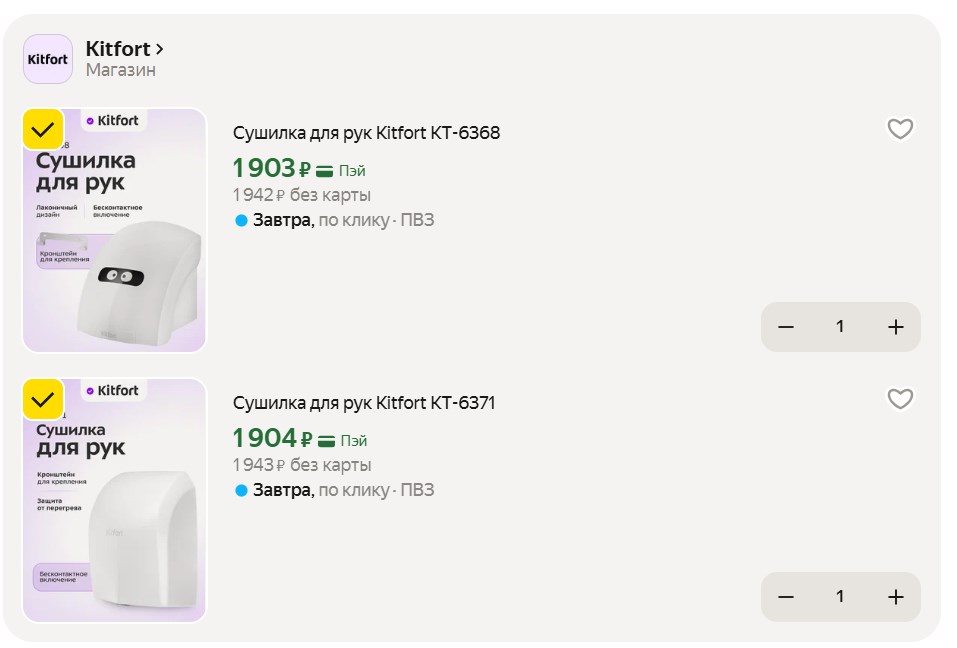Decrease quantity of KT-6368 dryer
Image resolution: width=957 pixels, height=648 pixels.
click(x=786, y=327)
